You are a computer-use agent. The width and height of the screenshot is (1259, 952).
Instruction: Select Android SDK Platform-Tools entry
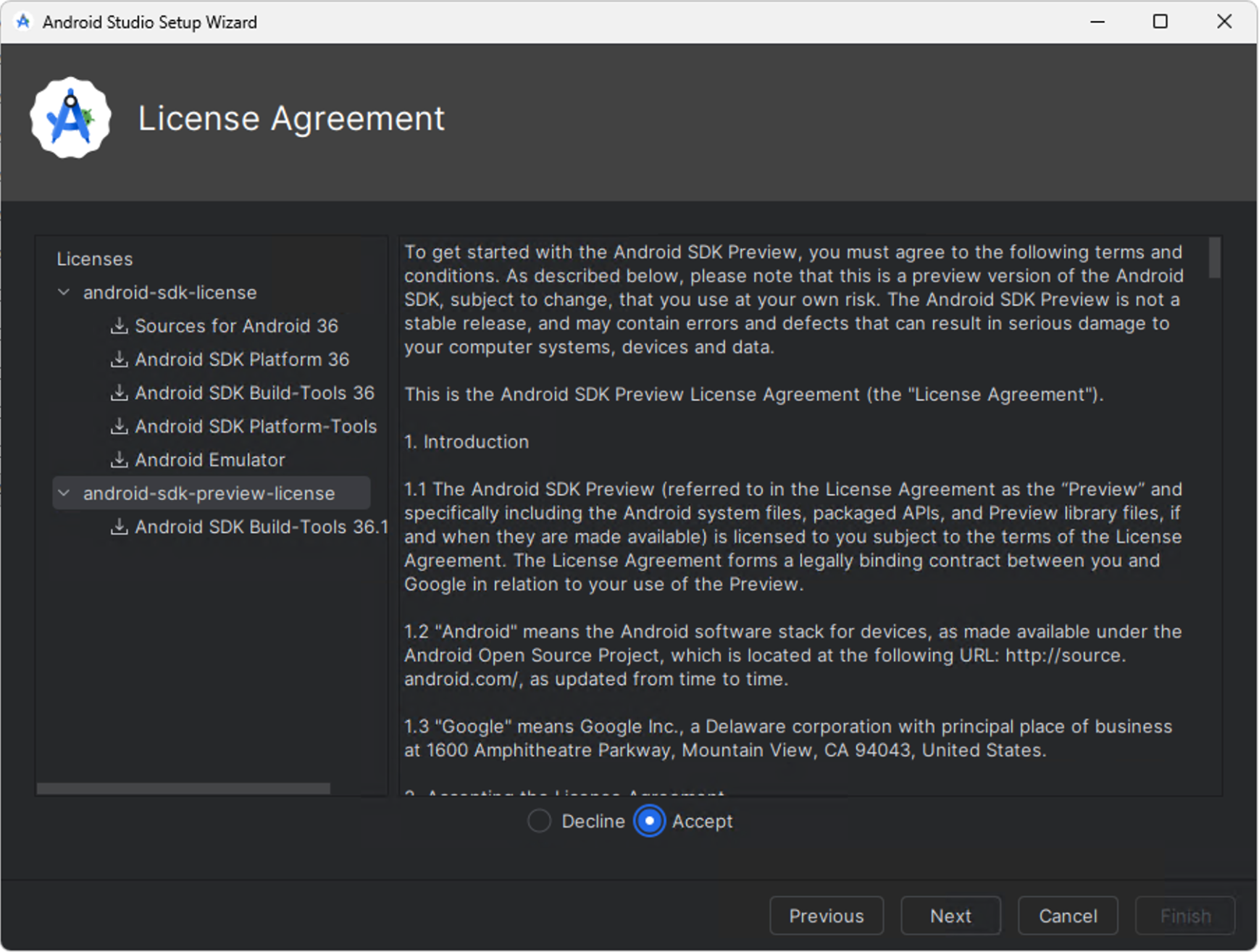coord(256,427)
